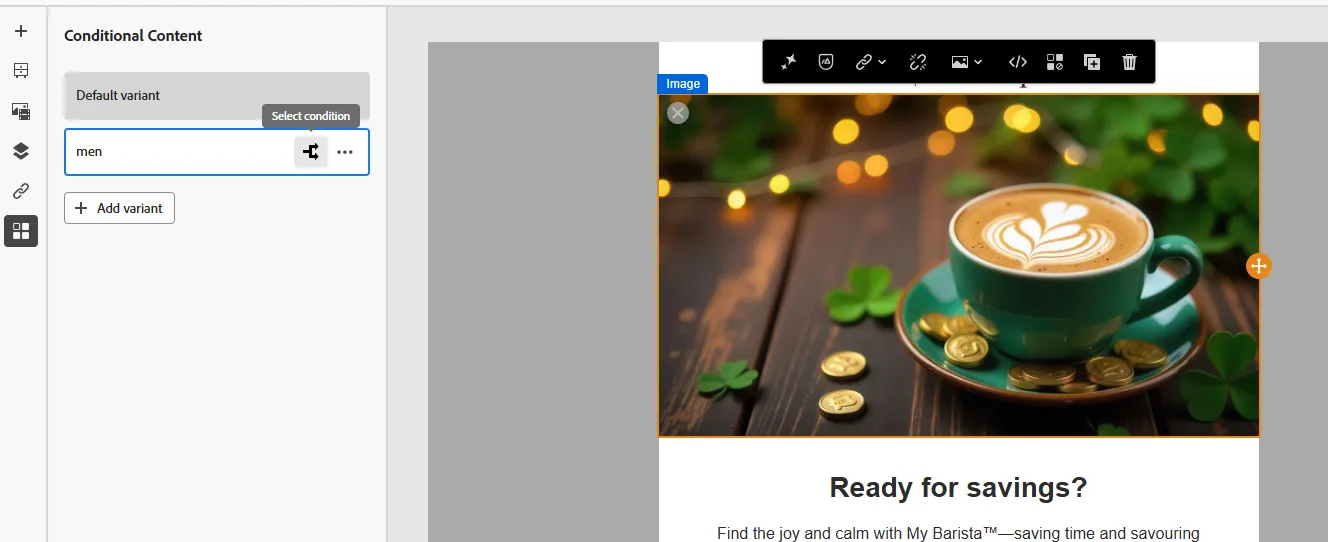Open the structure layout icon in left rail

click(21, 71)
